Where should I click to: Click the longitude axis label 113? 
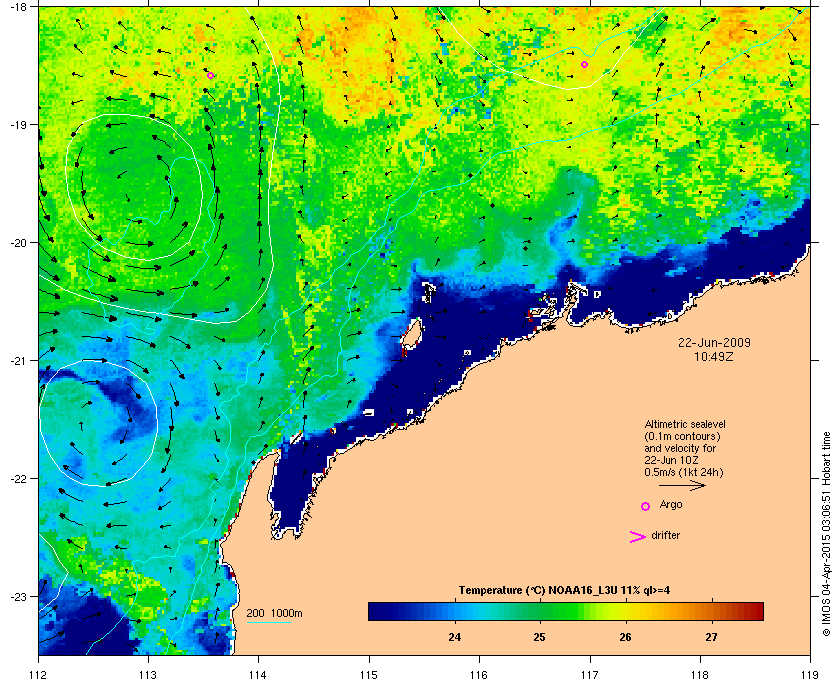pos(148,674)
